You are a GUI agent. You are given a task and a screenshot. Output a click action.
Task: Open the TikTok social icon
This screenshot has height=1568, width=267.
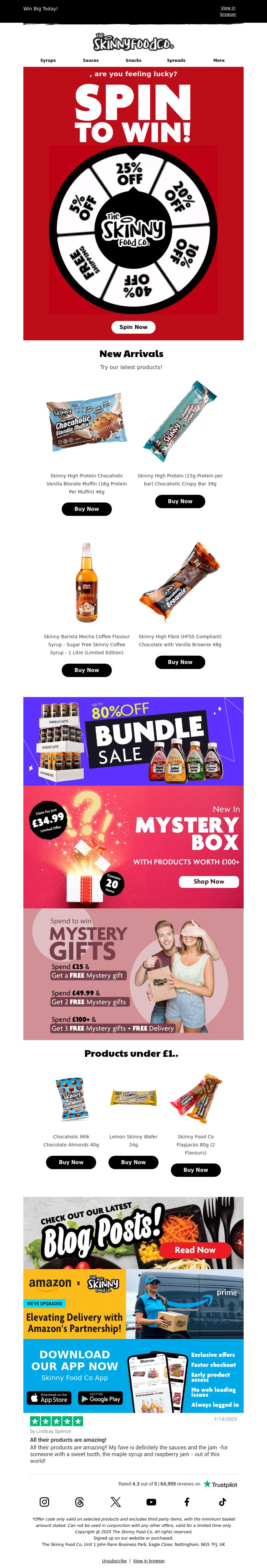pyautogui.click(x=223, y=1502)
